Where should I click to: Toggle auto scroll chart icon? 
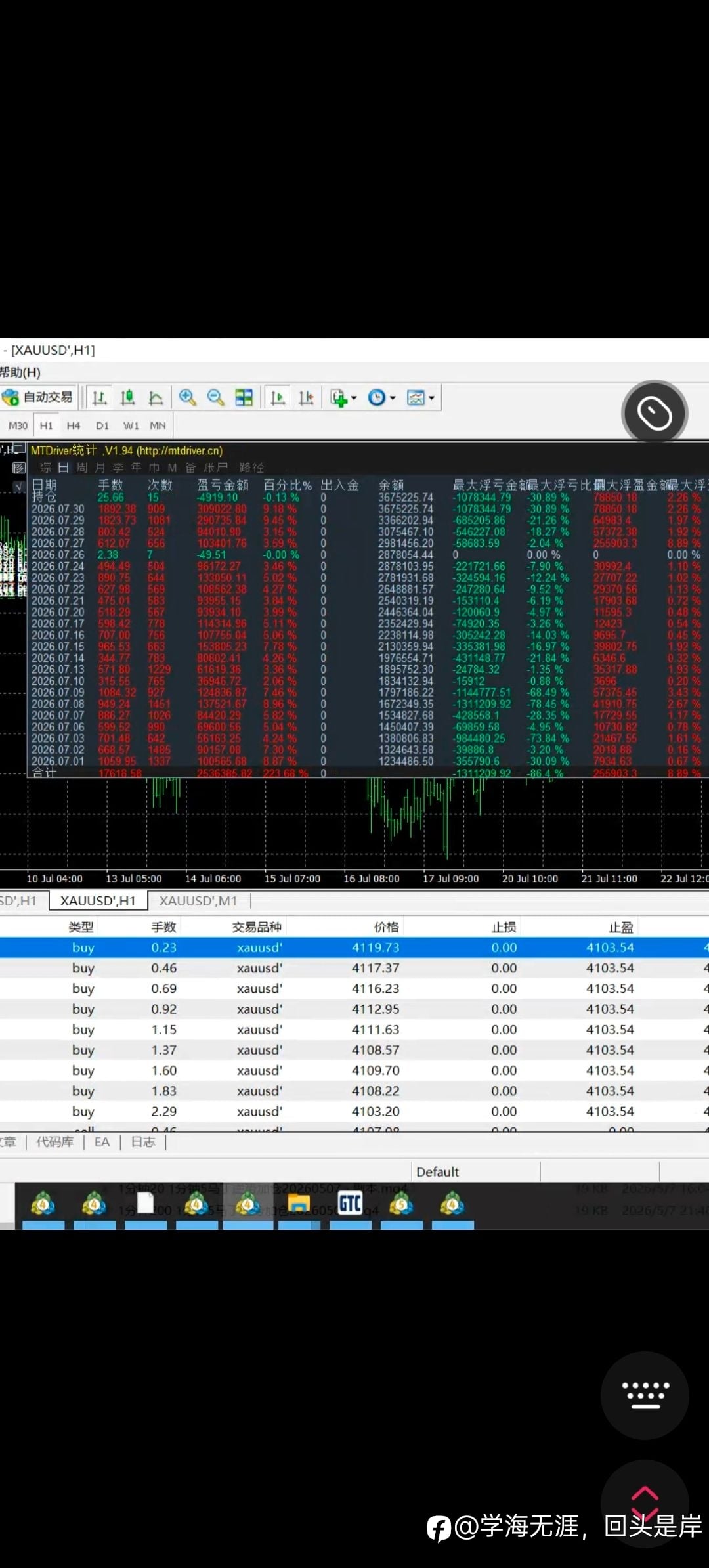click(x=278, y=397)
